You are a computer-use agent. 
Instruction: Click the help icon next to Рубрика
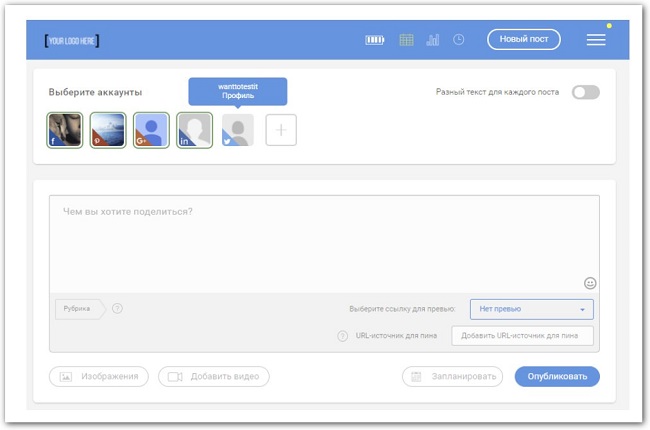click(x=117, y=308)
